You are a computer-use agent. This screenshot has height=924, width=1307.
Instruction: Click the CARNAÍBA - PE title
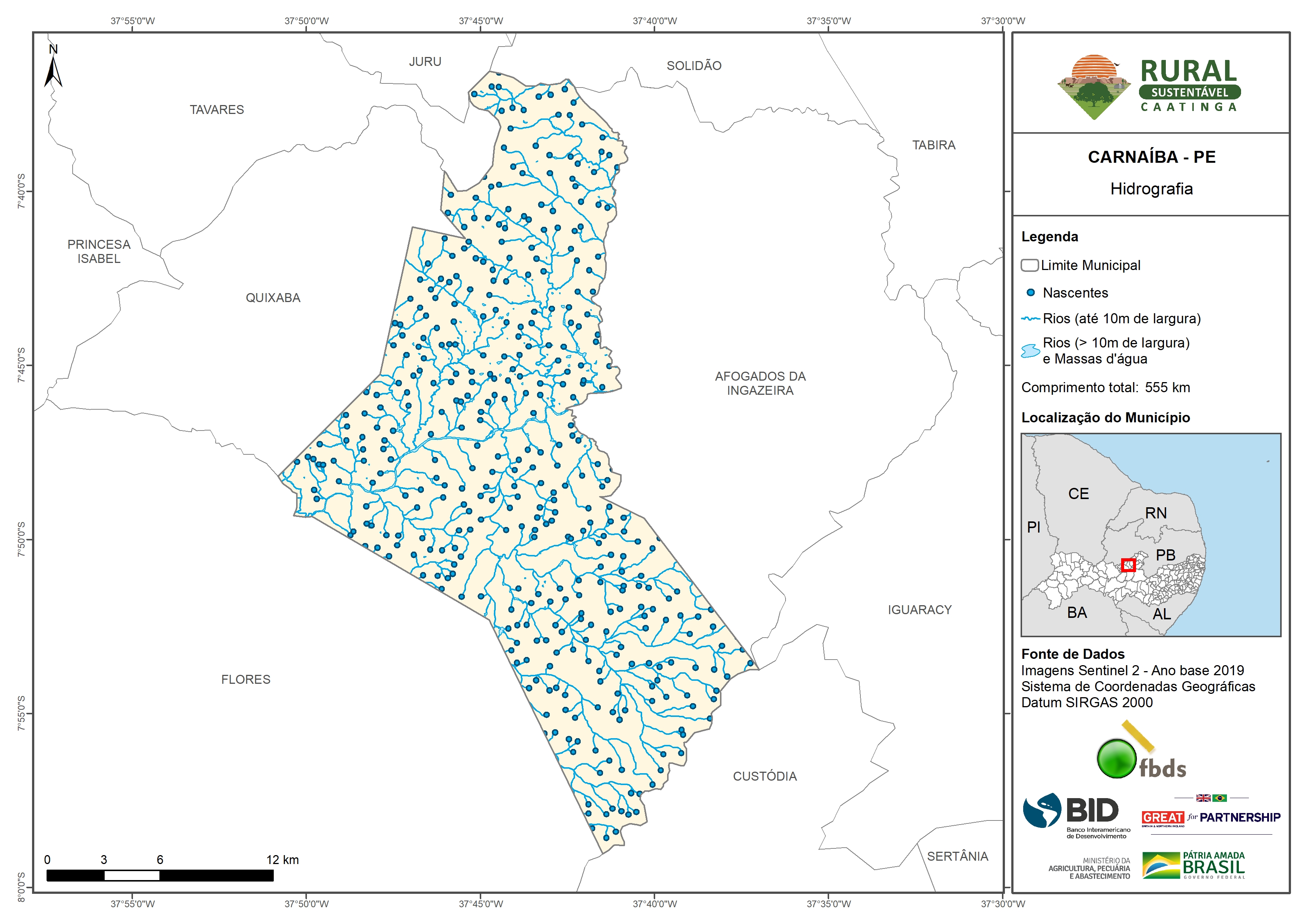1151,157
